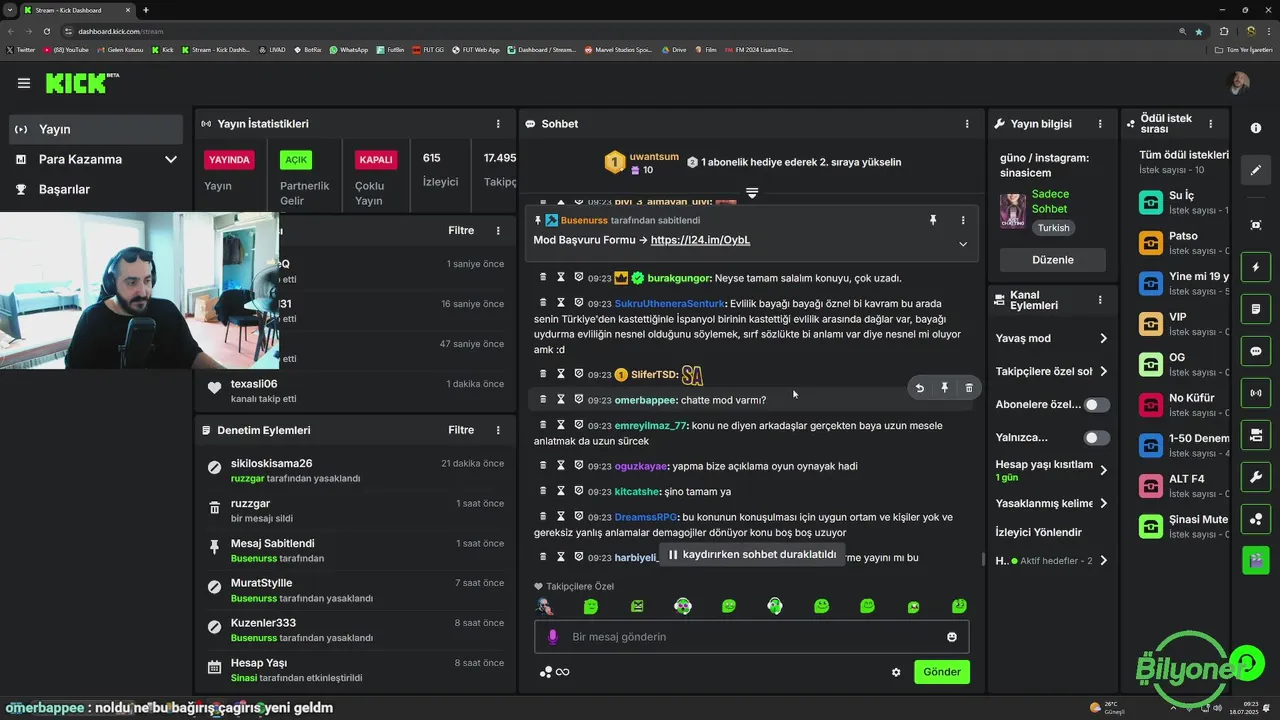Expand pinned message with its chevron

(x=963, y=244)
